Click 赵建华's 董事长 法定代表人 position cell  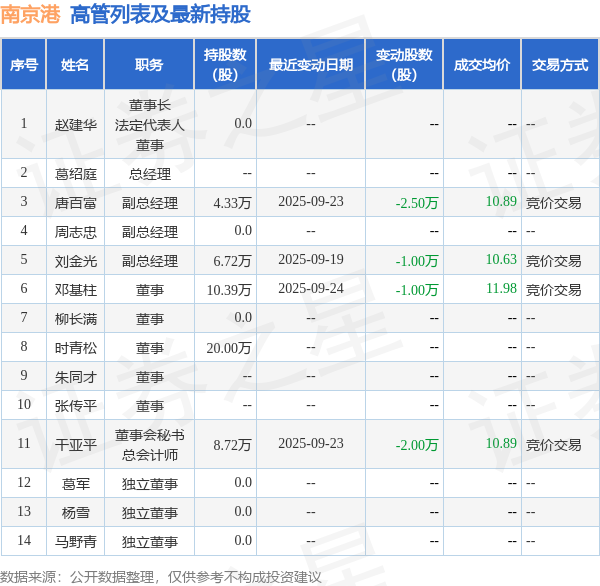[150, 125]
